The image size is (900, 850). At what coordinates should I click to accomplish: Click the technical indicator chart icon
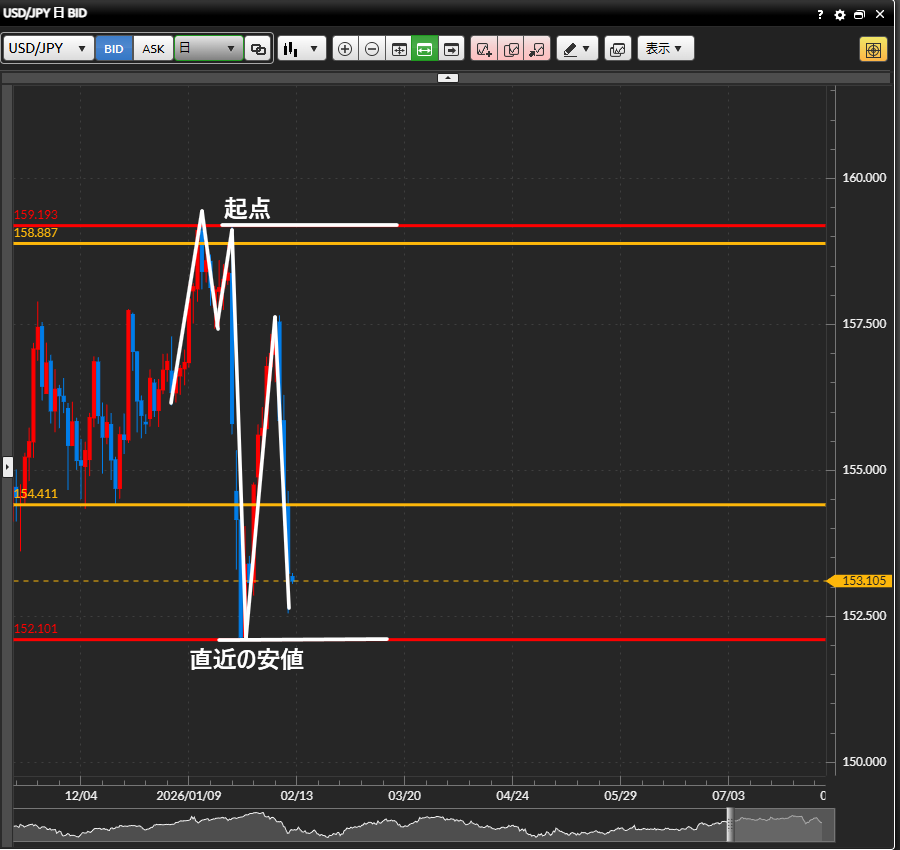[x=618, y=49]
